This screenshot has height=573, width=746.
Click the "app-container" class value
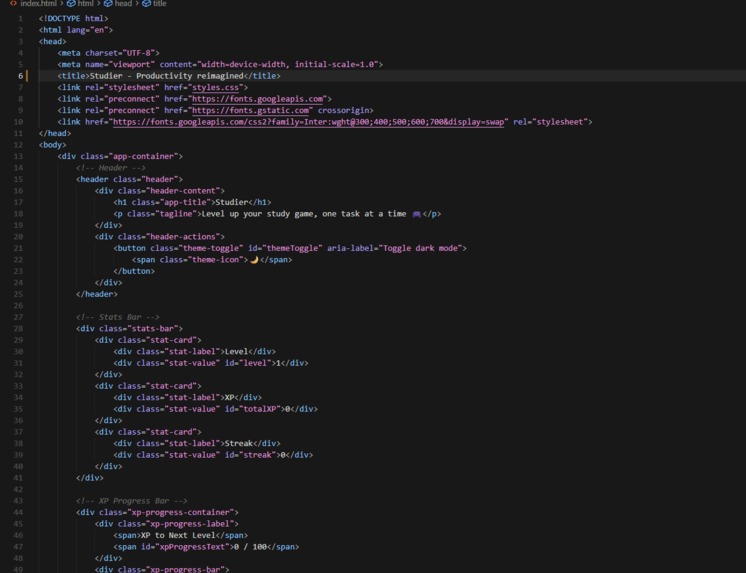pyautogui.click(x=143, y=157)
